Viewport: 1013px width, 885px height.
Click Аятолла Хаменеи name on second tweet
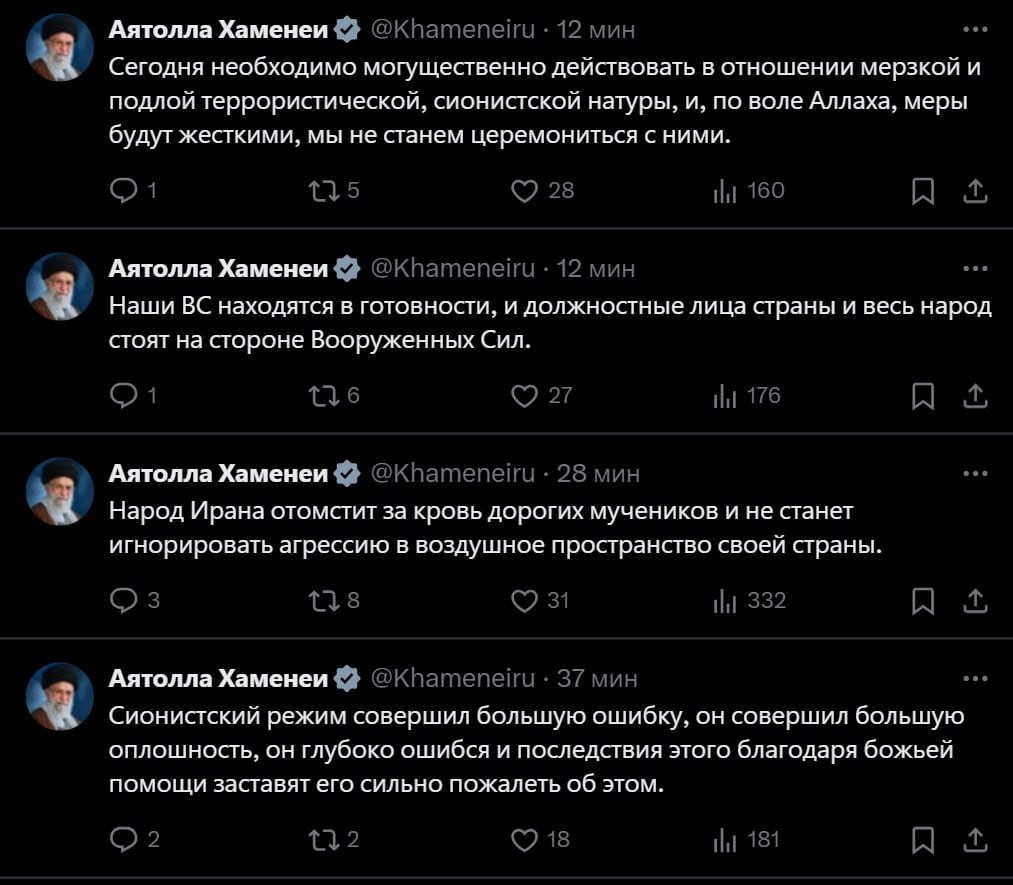click(218, 268)
